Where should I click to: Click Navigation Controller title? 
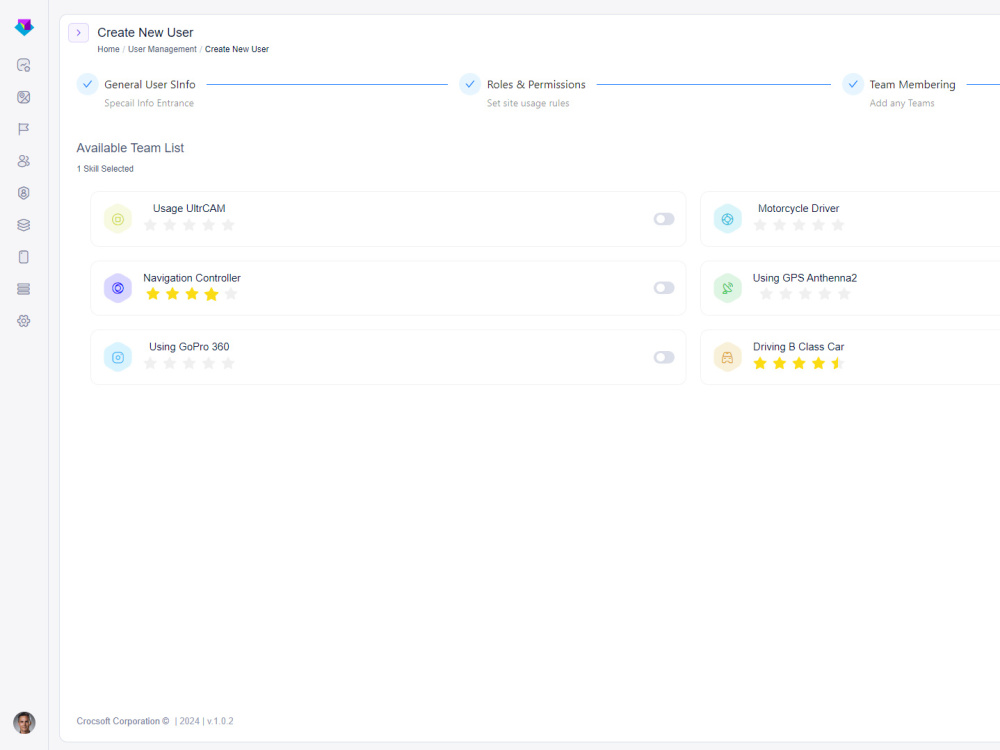point(192,278)
